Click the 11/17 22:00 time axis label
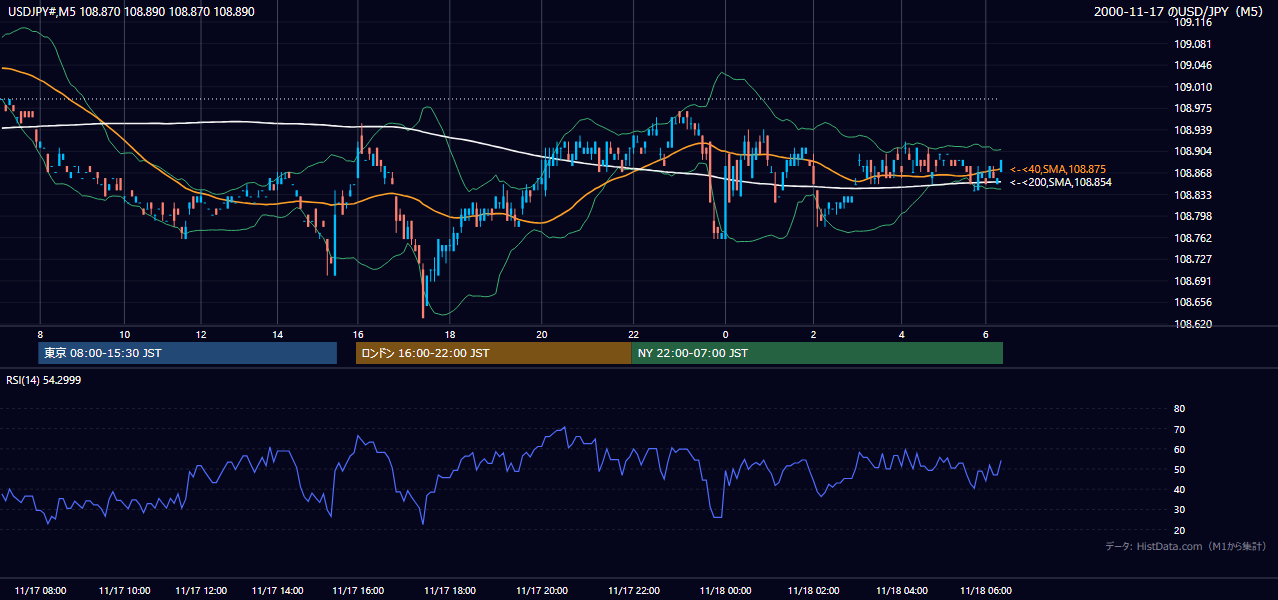This screenshot has width=1278, height=600. pyautogui.click(x=634, y=591)
